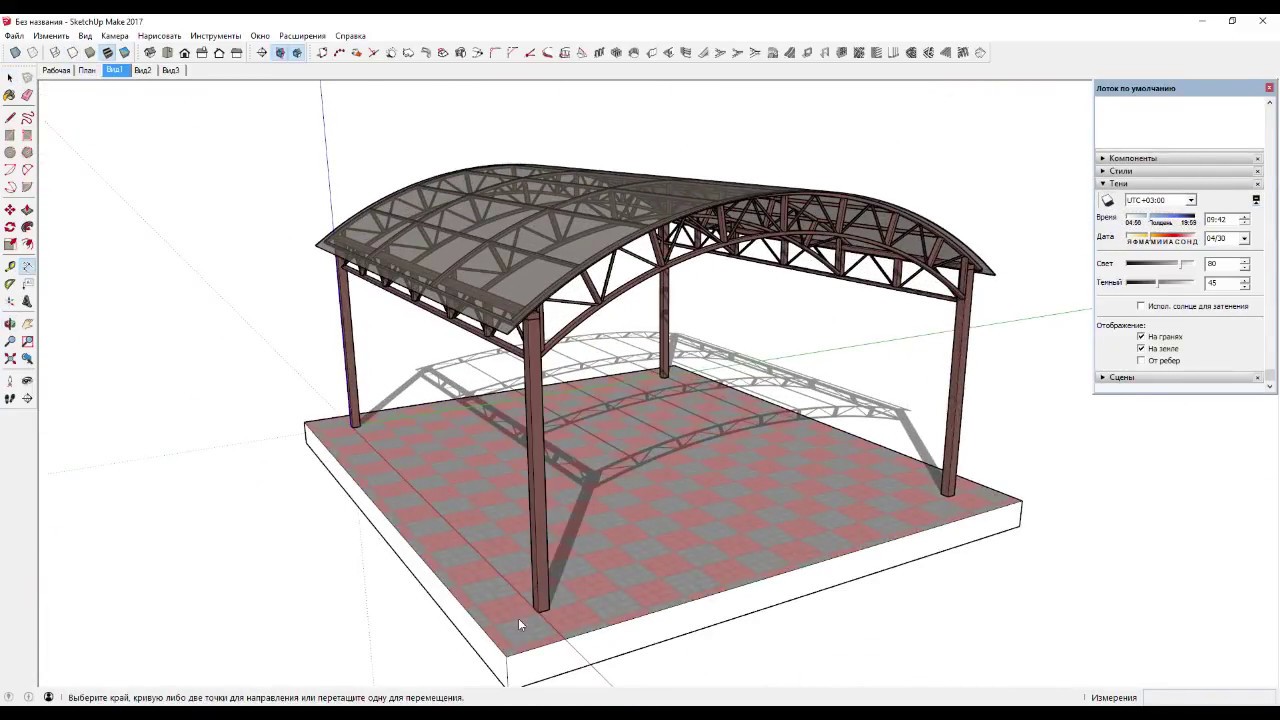Screen dimensions: 1280x720
Task: Select the Offset tool
Action: (27, 244)
